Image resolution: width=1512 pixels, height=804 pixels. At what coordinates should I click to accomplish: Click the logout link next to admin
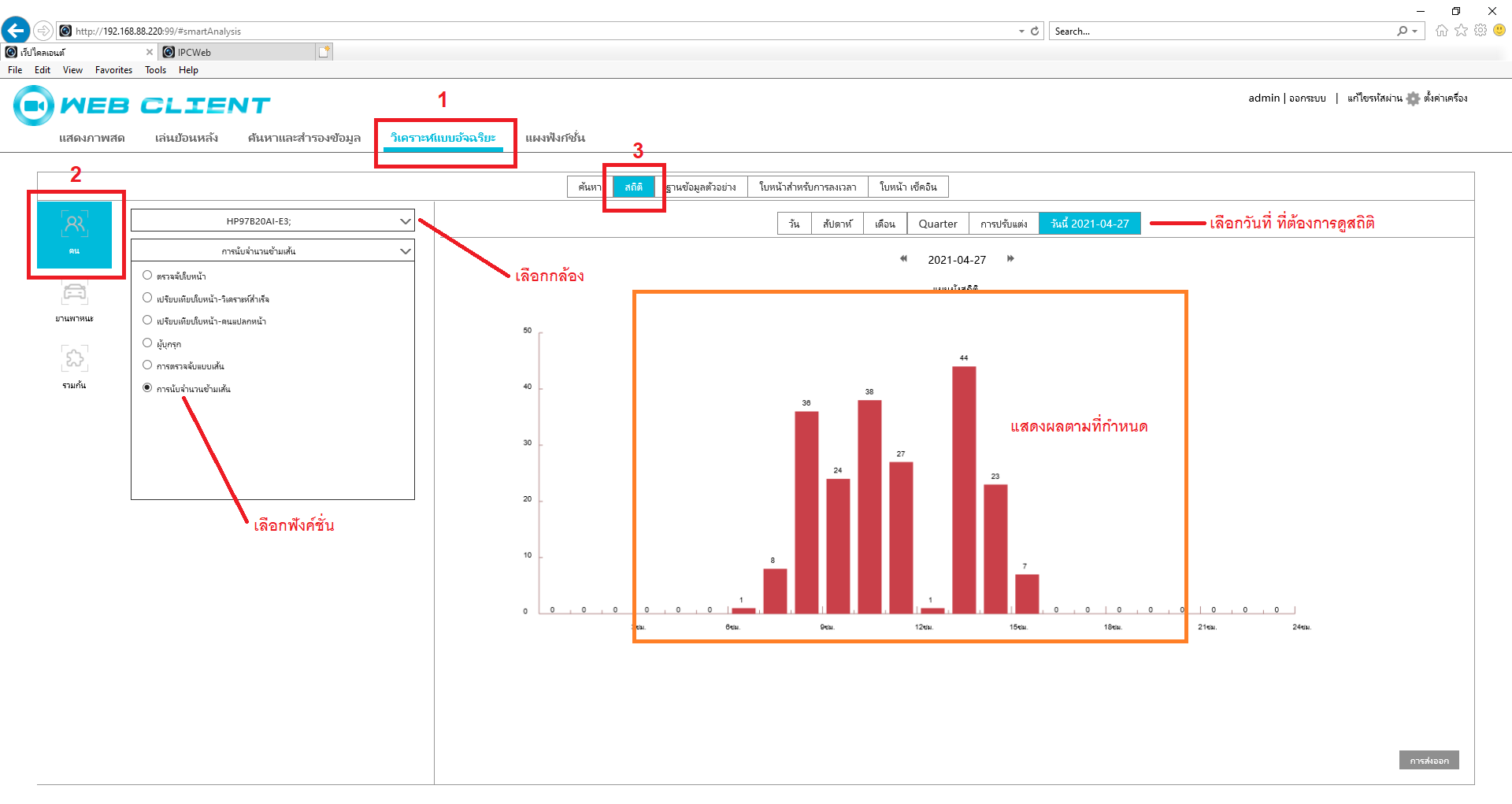(x=1307, y=98)
